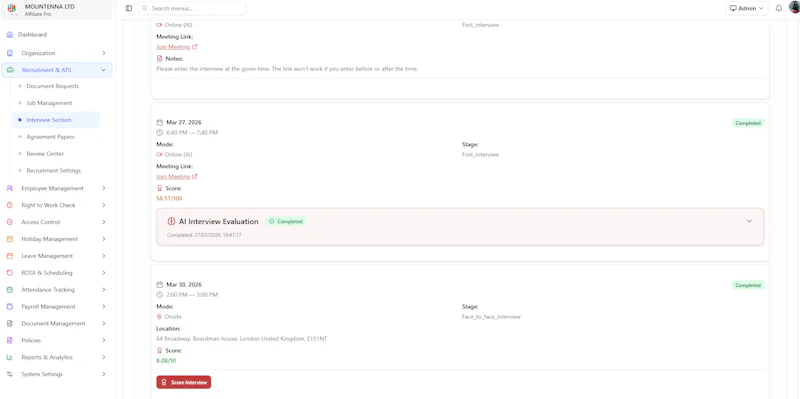Click the Completed badge on Mar 27 interview
800x399 pixels.
[x=748, y=123]
